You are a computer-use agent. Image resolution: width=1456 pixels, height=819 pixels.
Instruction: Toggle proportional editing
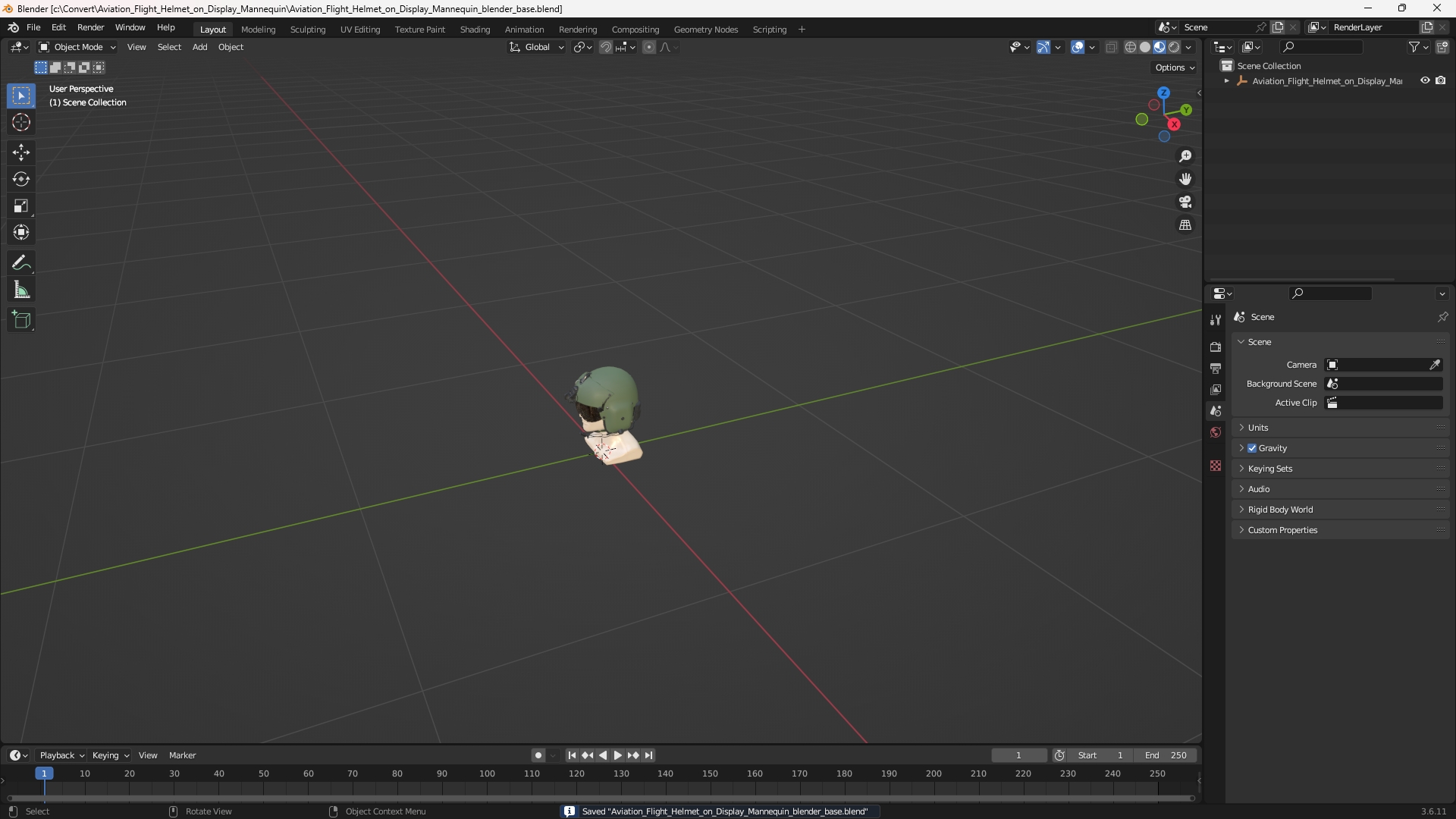[x=649, y=47]
